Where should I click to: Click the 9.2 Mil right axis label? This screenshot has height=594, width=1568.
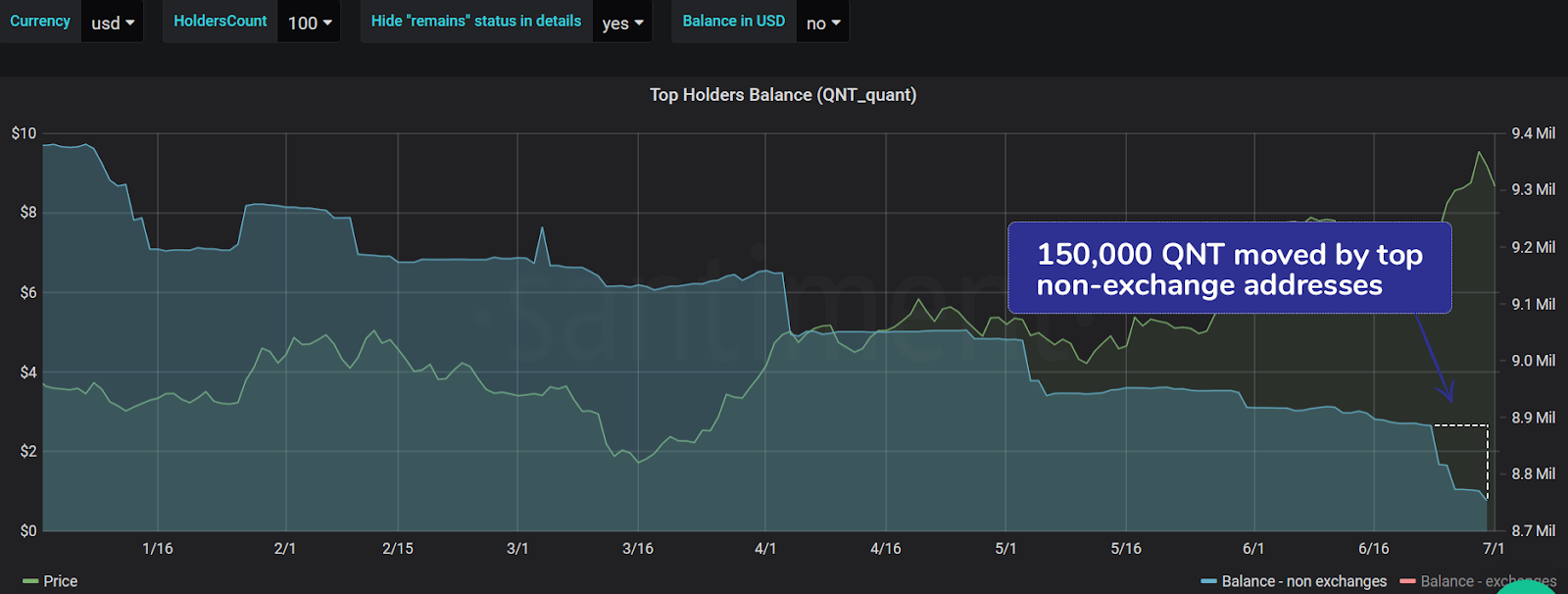pyautogui.click(x=1534, y=247)
